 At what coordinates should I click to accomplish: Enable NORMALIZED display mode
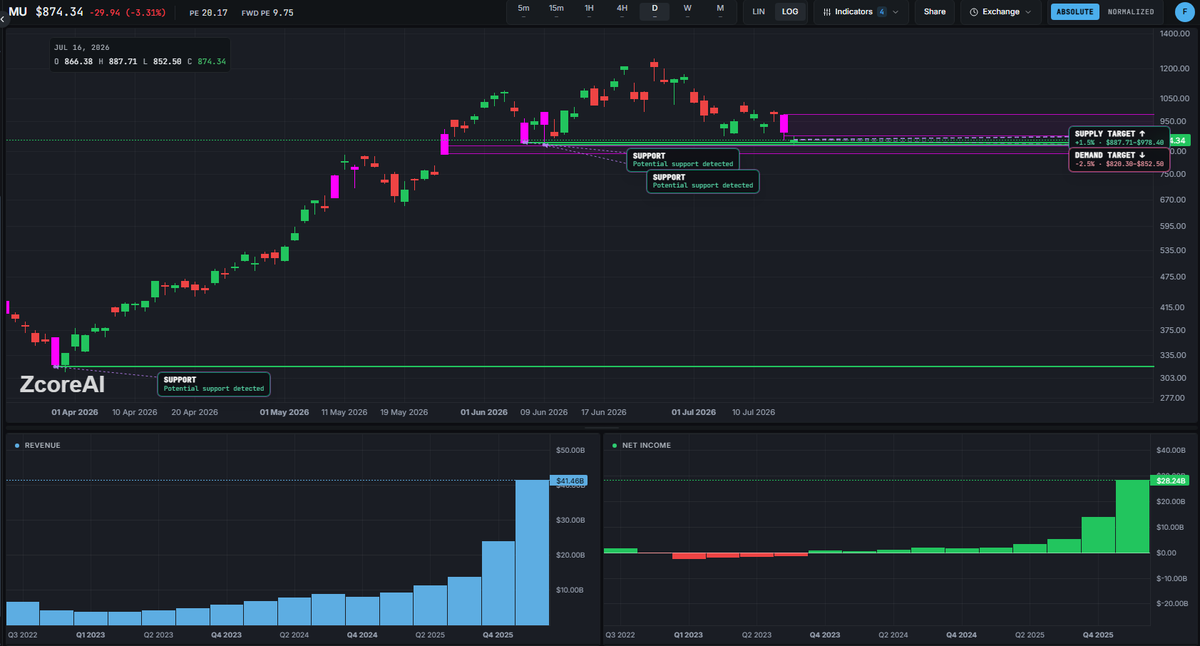point(1130,12)
